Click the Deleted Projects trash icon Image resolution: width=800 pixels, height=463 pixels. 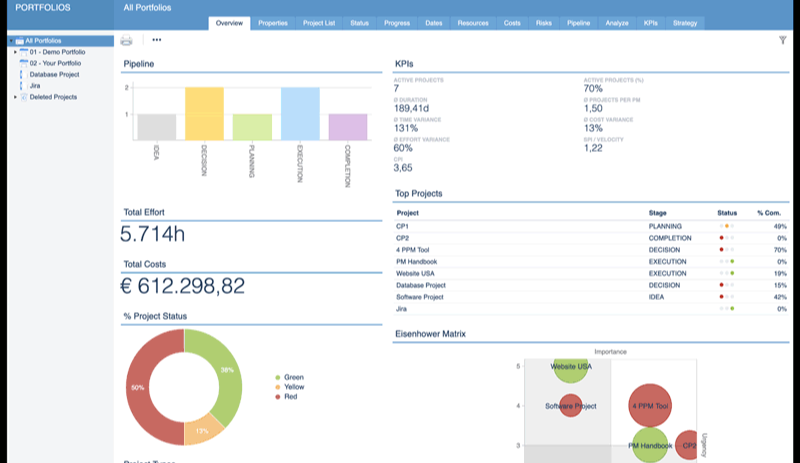tap(24, 97)
